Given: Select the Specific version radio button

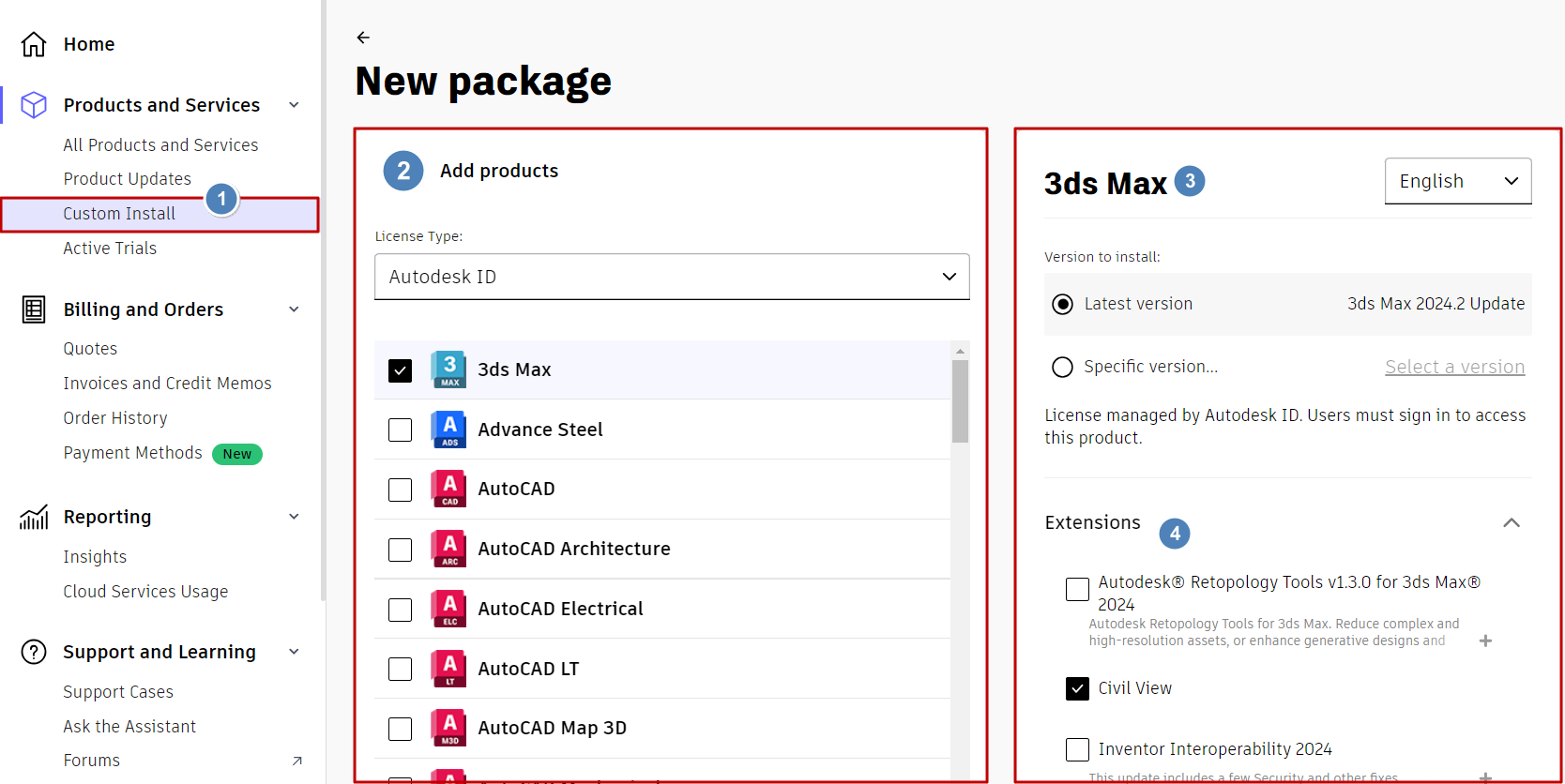Looking at the screenshot, I should click(x=1062, y=367).
